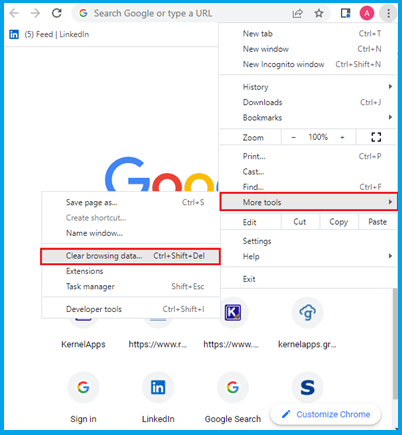This screenshot has height=435, width=402.
Task: Click the Customize Chrome button
Action: click(326, 414)
